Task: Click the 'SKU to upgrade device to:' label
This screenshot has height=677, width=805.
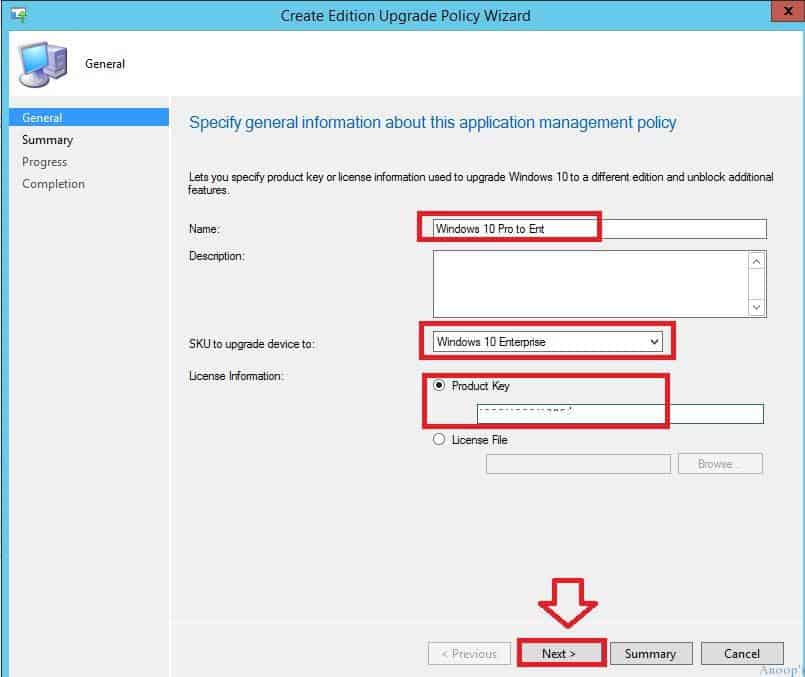Action: 252,344
